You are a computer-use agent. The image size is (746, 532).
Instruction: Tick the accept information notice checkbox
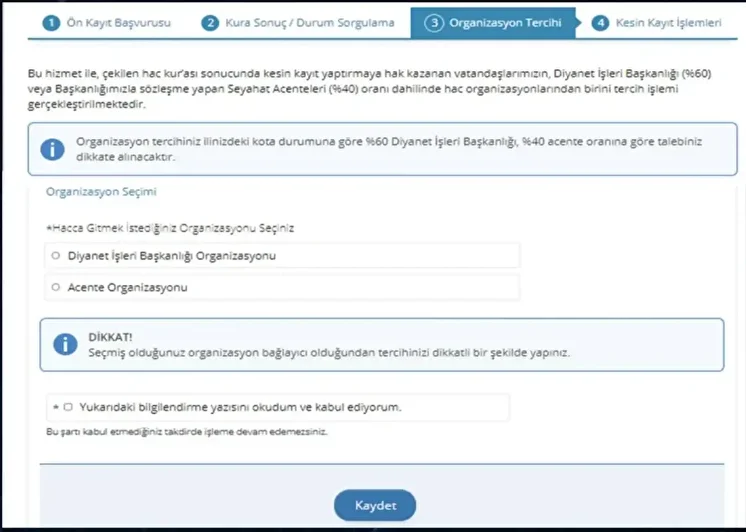[x=68, y=407]
